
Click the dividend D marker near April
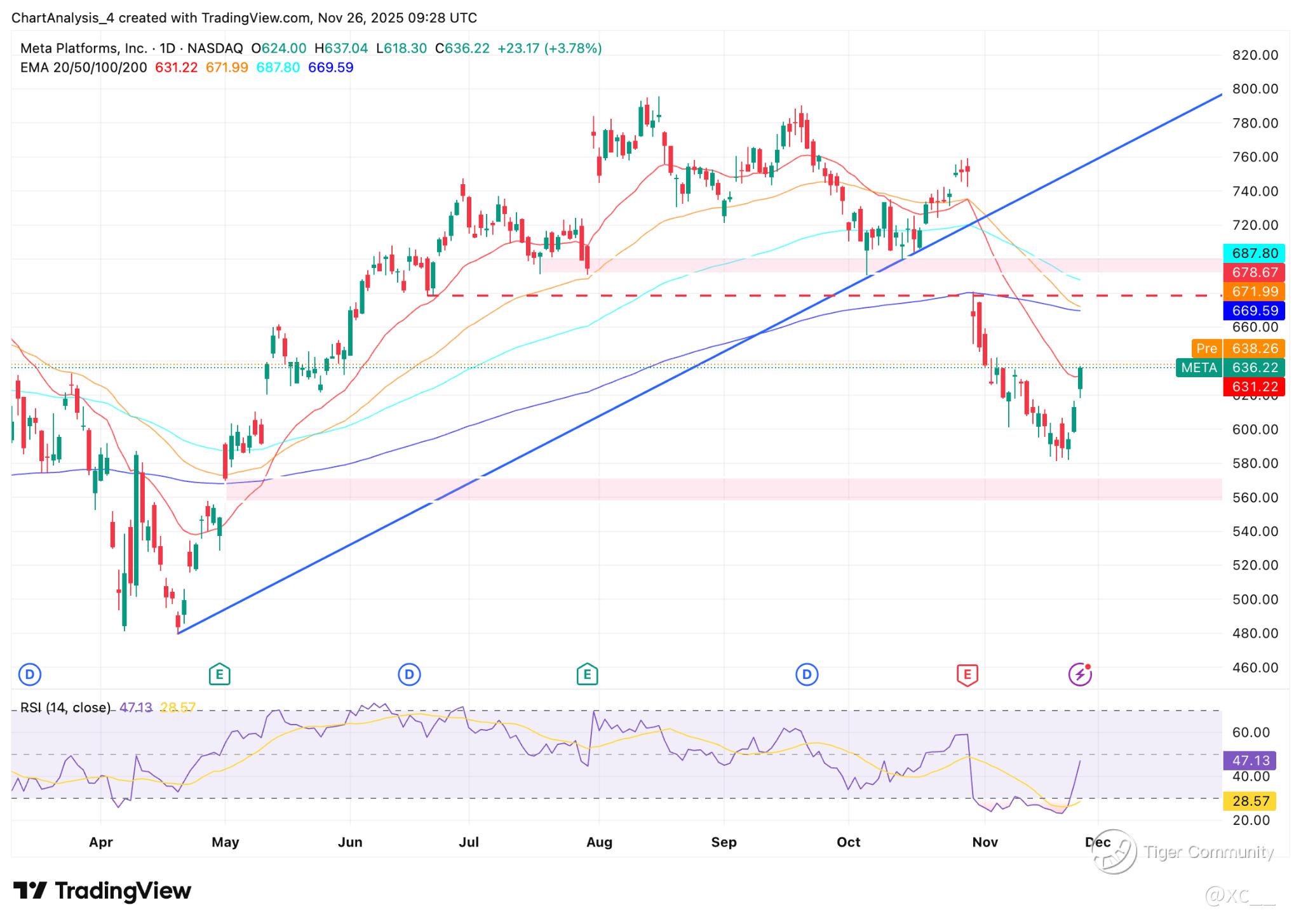tap(29, 674)
